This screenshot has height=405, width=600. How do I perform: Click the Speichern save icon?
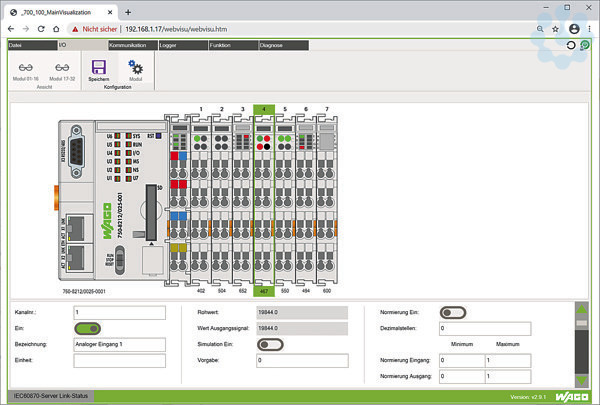coord(98,66)
